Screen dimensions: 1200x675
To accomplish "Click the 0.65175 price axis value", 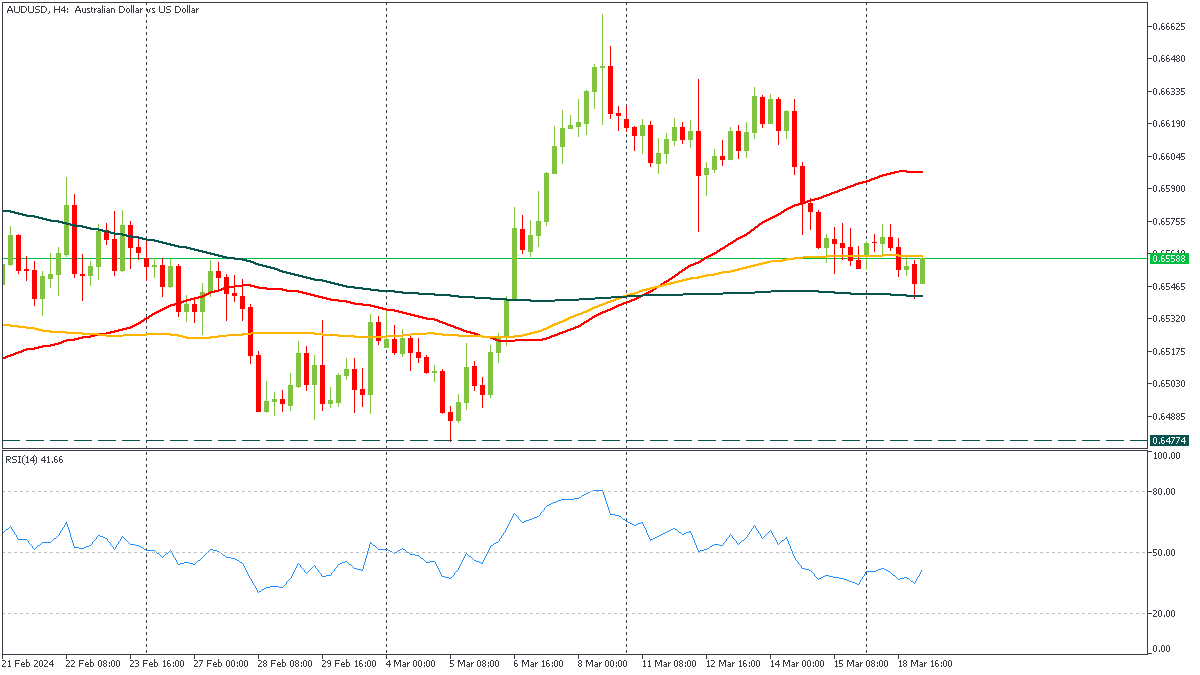I will click(x=1169, y=351).
